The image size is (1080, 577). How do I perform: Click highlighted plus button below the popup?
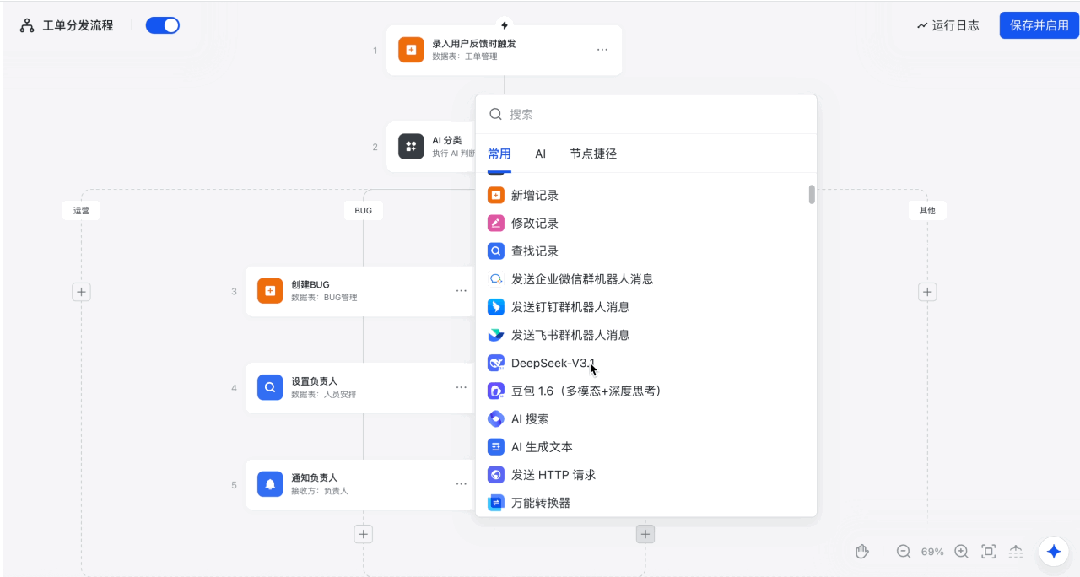click(645, 534)
